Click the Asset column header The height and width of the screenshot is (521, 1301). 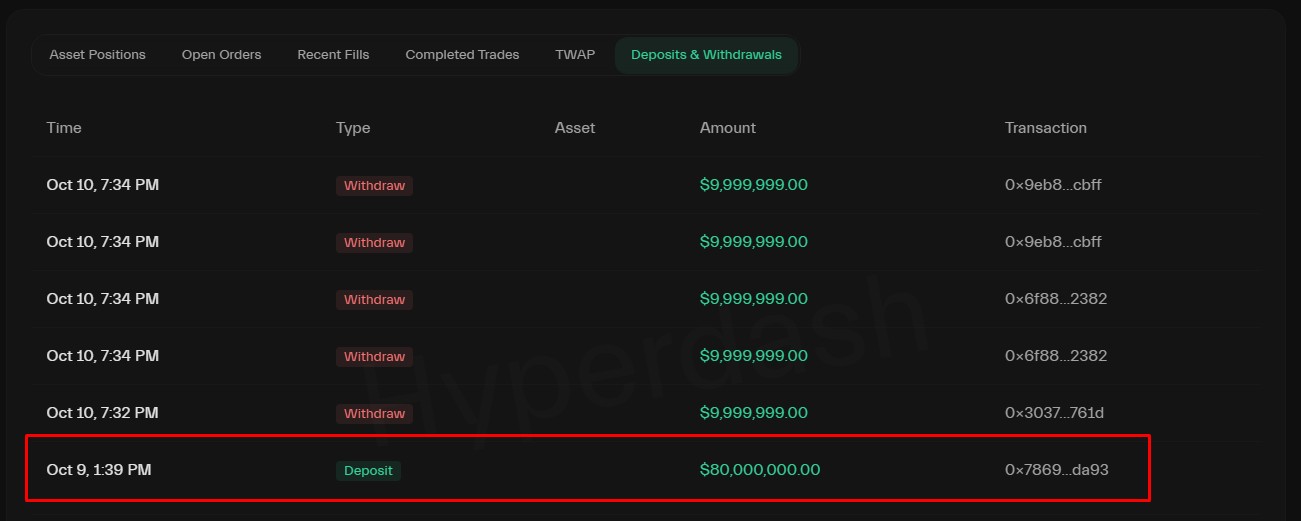pyautogui.click(x=575, y=128)
